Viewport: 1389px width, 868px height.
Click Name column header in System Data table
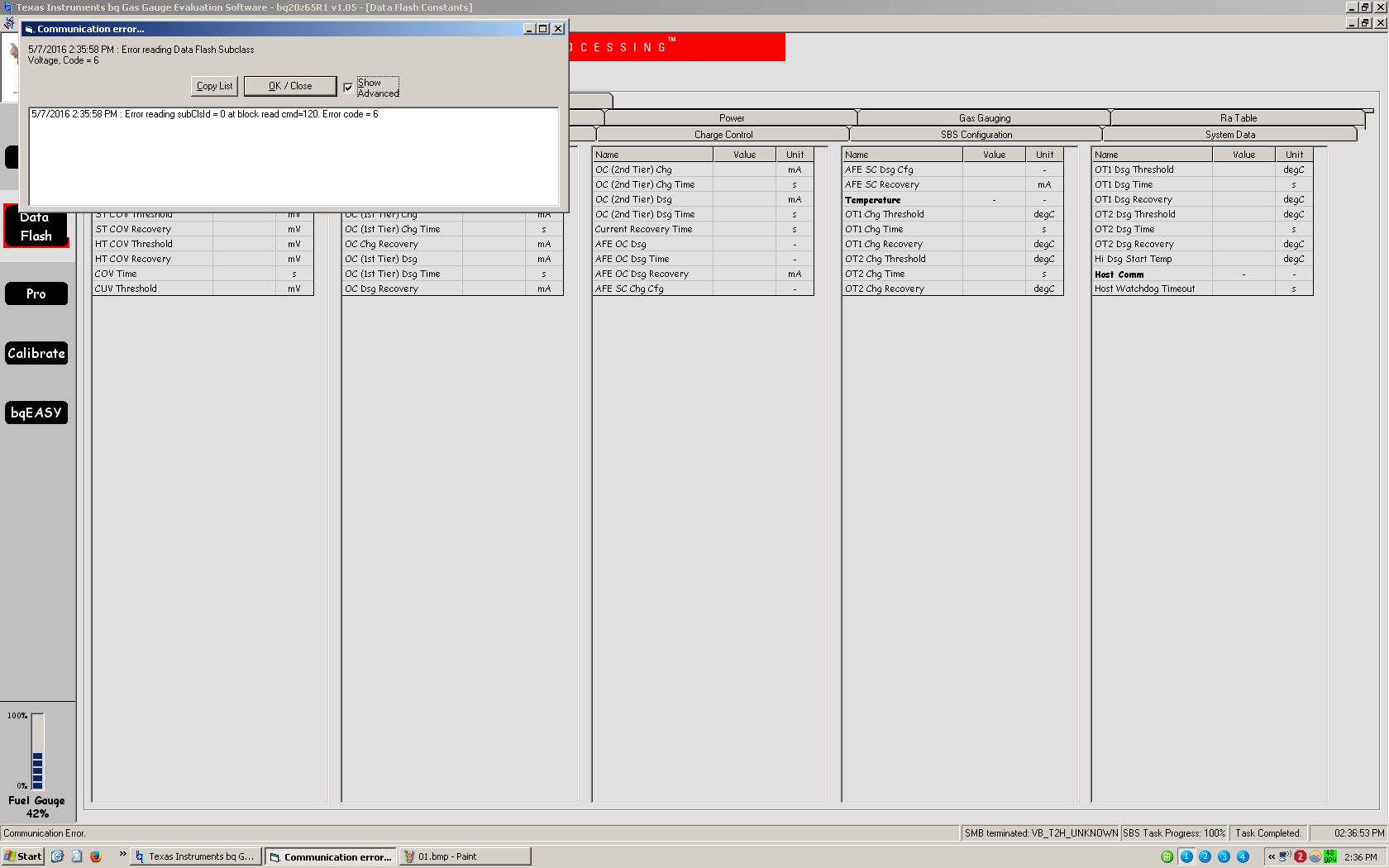[x=1152, y=155]
